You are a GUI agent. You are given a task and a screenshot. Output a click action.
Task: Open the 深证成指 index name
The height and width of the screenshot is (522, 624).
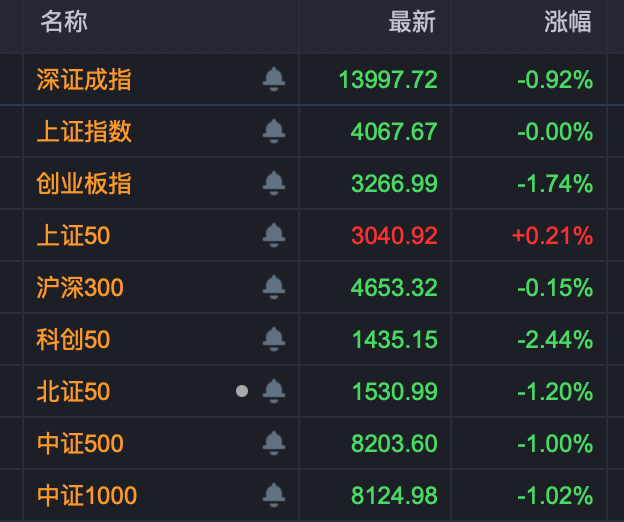pos(84,80)
